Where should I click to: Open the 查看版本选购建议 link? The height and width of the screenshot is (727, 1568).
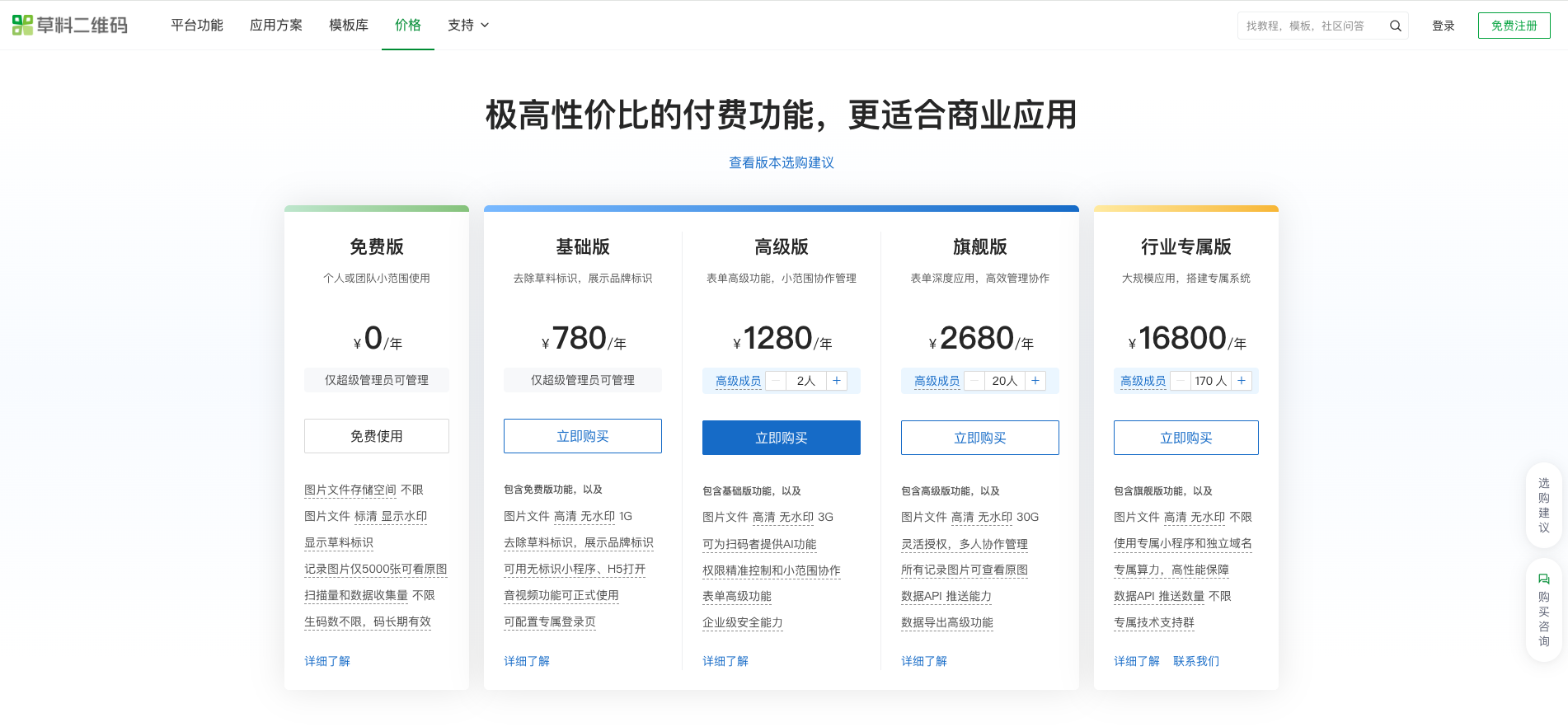[782, 163]
